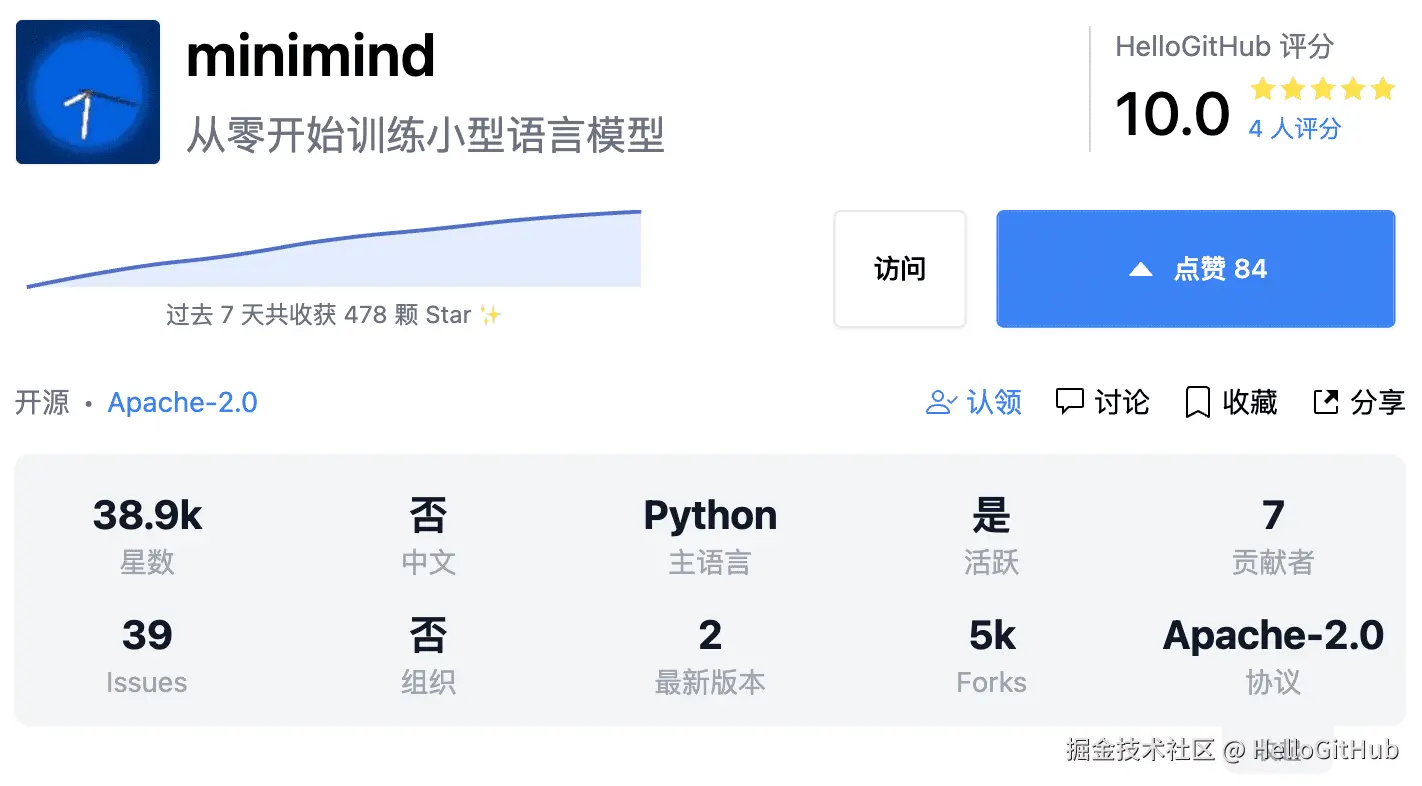Click the claim (认领) person icon

pos(941,403)
